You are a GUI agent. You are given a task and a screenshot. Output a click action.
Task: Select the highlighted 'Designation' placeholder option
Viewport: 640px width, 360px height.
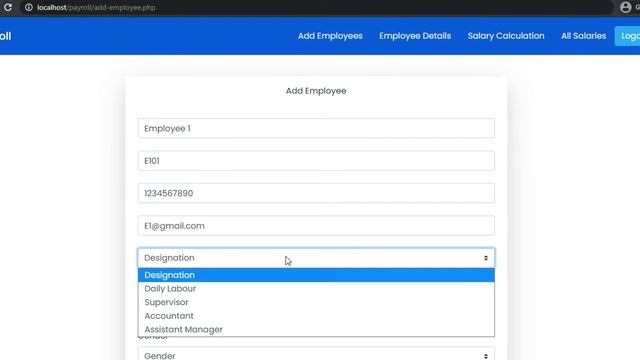click(316, 275)
